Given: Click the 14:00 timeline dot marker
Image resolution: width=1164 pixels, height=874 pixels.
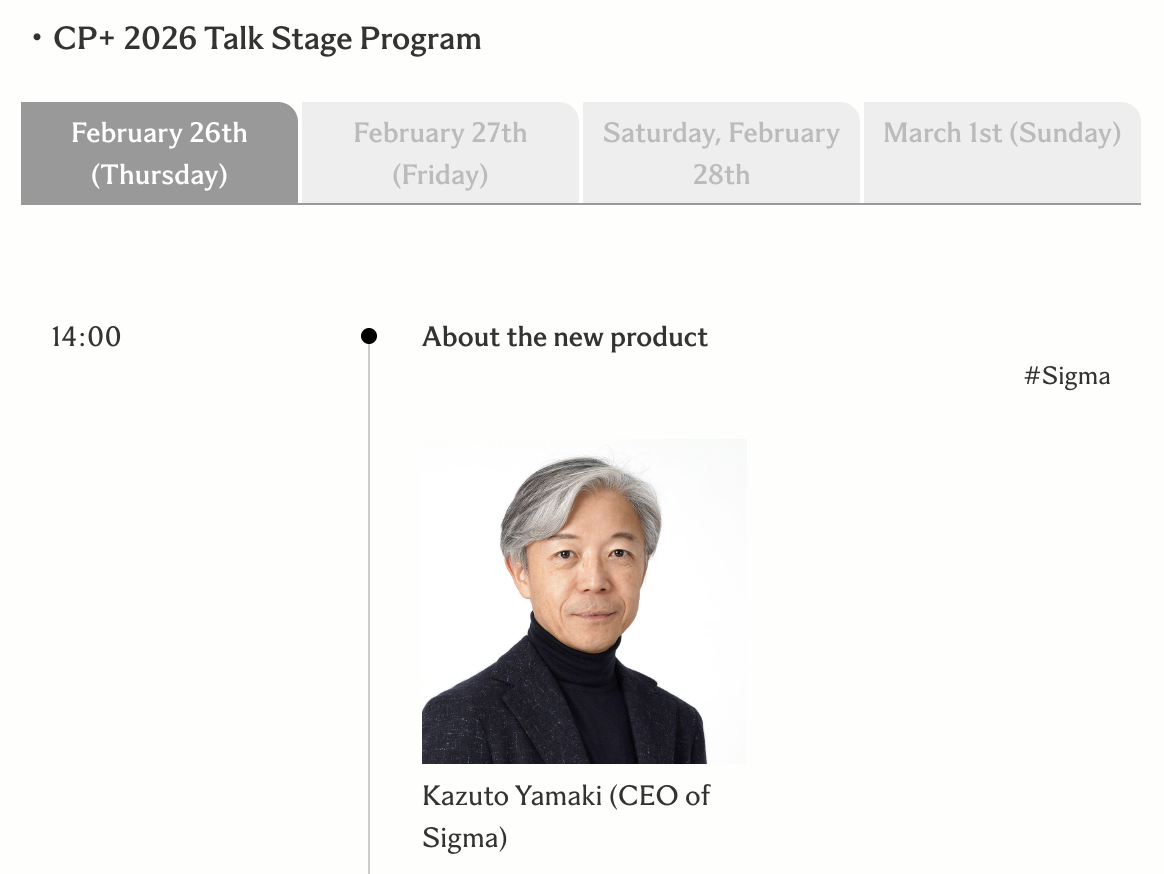Looking at the screenshot, I should pyautogui.click(x=369, y=336).
